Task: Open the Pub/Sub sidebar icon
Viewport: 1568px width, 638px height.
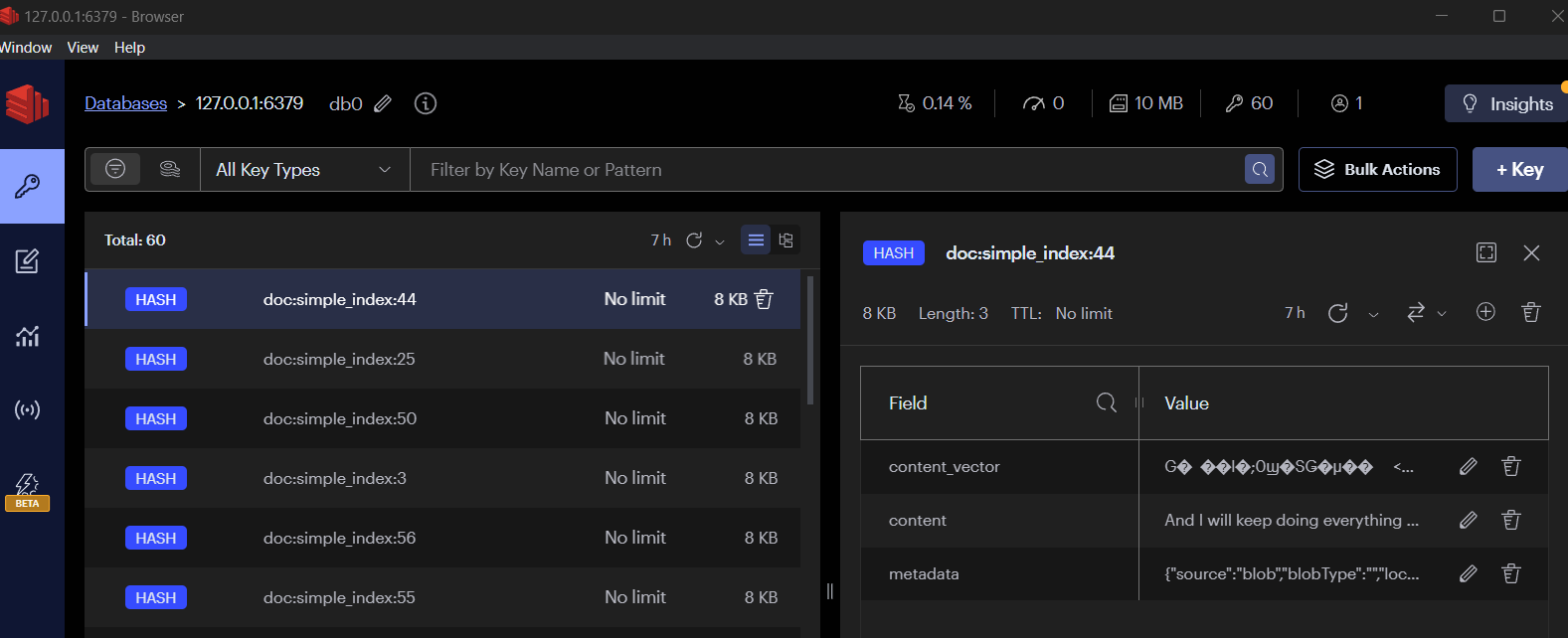Action: (x=27, y=410)
